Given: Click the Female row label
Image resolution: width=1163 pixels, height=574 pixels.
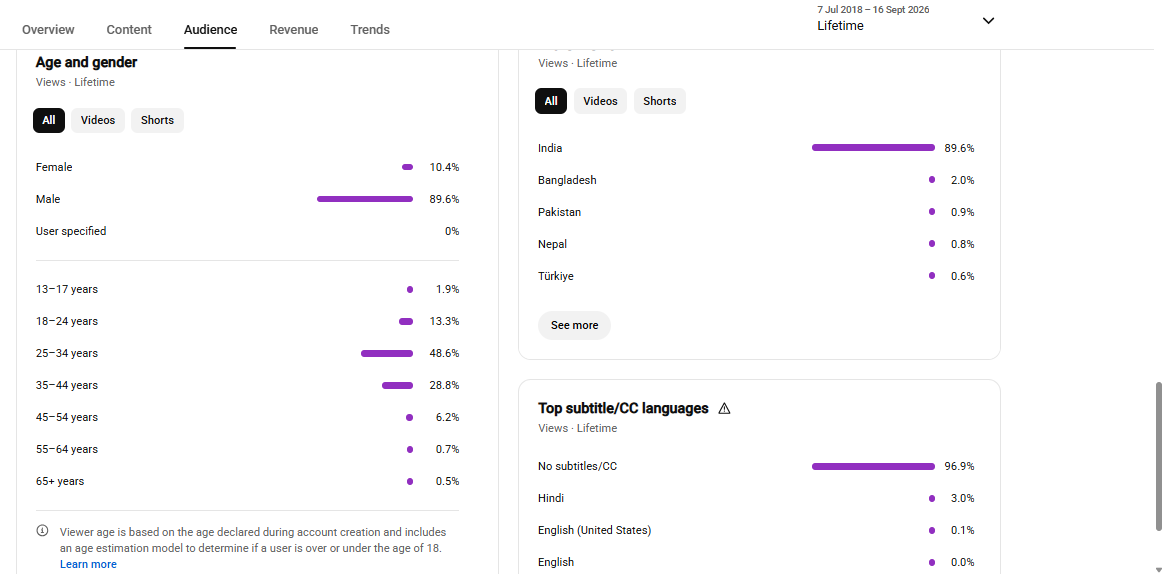Looking at the screenshot, I should pyautogui.click(x=54, y=168).
